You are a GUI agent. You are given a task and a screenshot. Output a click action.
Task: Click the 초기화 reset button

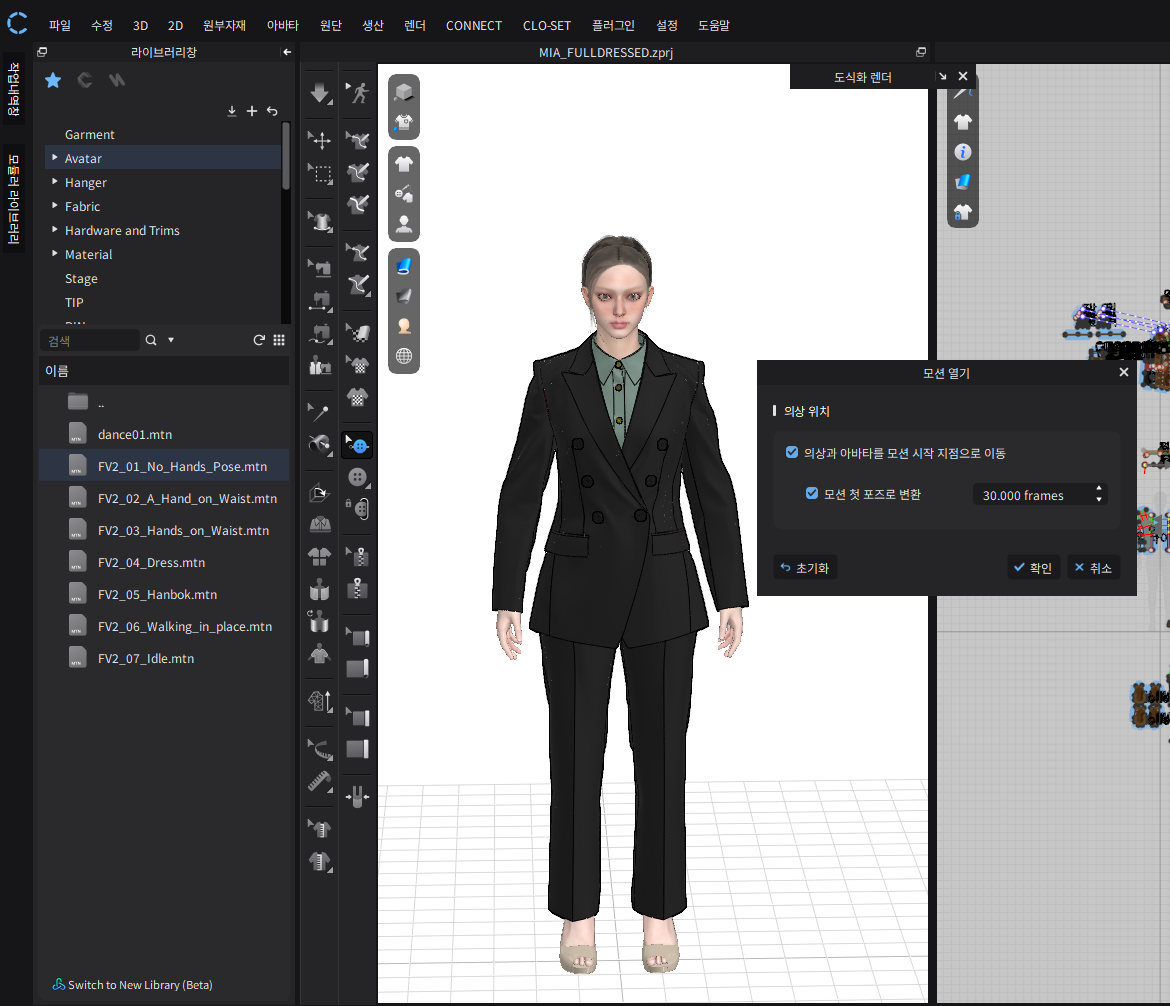(x=805, y=568)
